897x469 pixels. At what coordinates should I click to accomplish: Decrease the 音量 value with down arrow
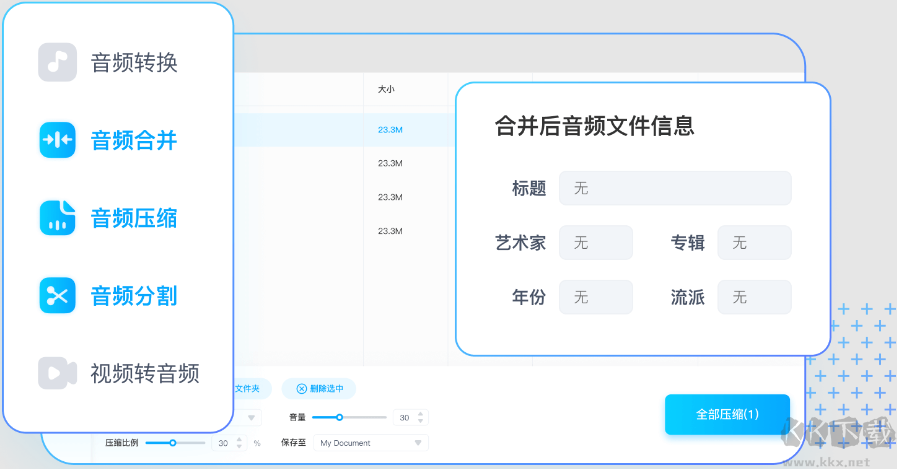pyautogui.click(x=420, y=421)
